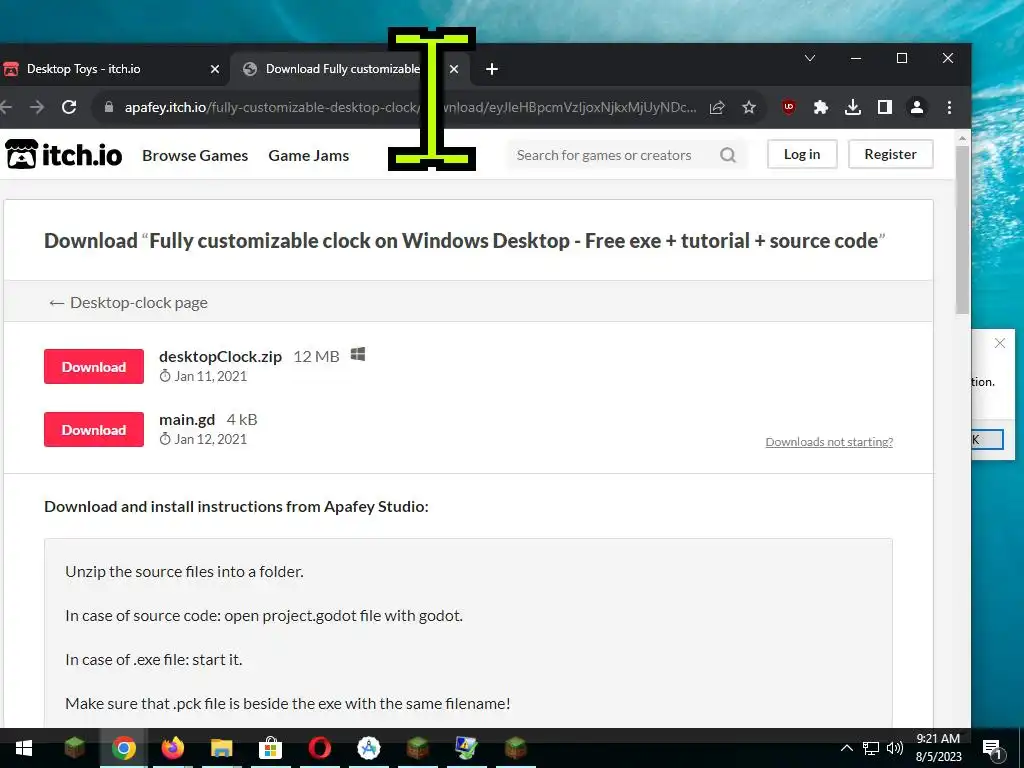Open Downloads not starting? link
This screenshot has height=768, width=1024.
click(829, 442)
